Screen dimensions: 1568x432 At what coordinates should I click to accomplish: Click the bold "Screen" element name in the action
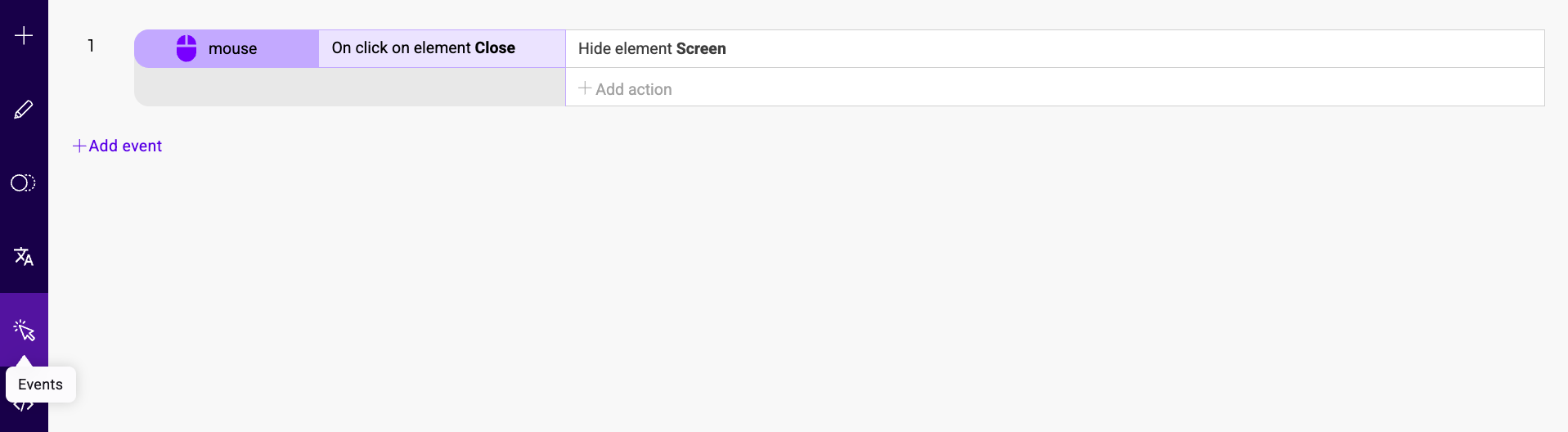(701, 49)
